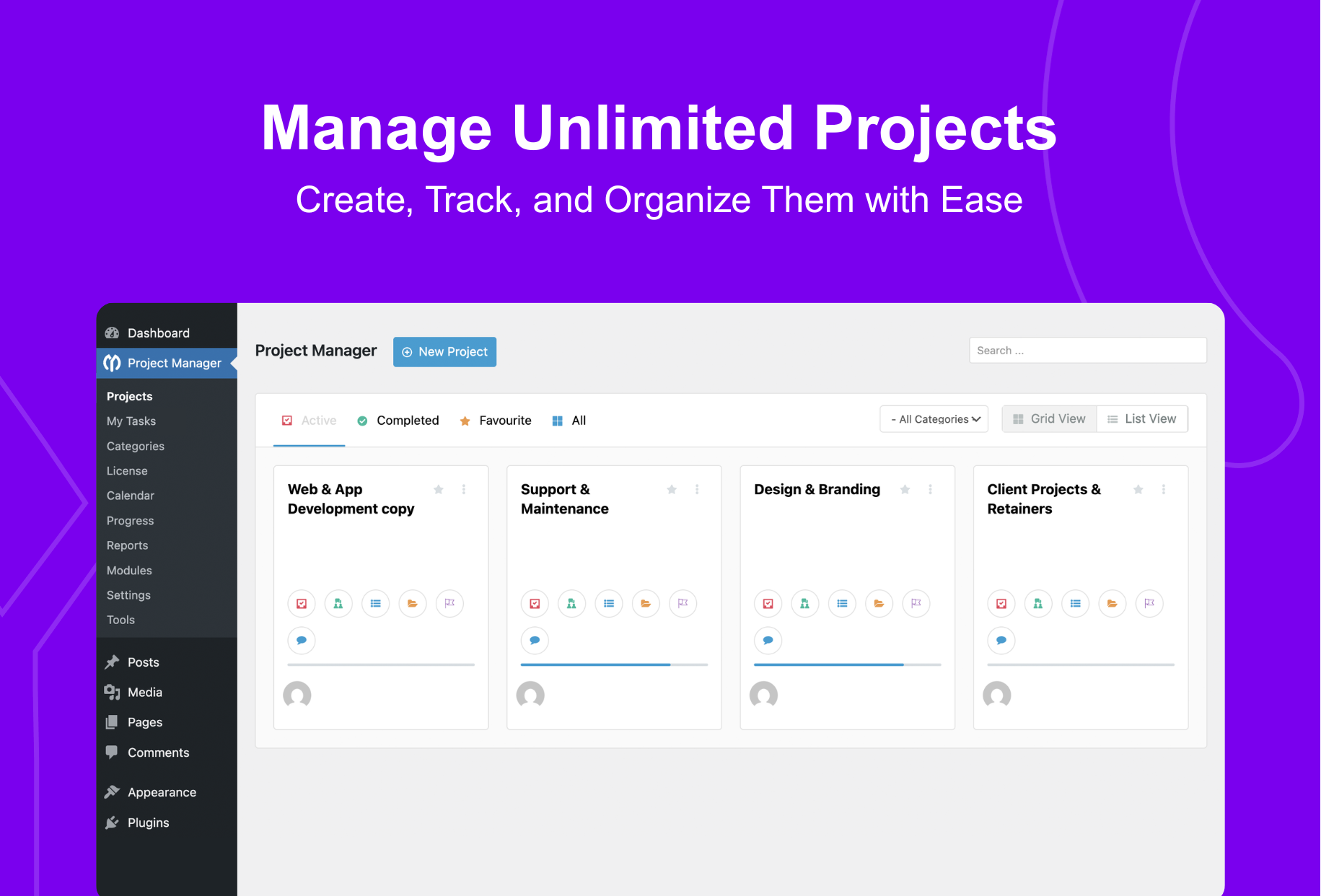Open the three-dot menu on Design & Branding card
Screen dimensions: 1321x896
(x=930, y=489)
